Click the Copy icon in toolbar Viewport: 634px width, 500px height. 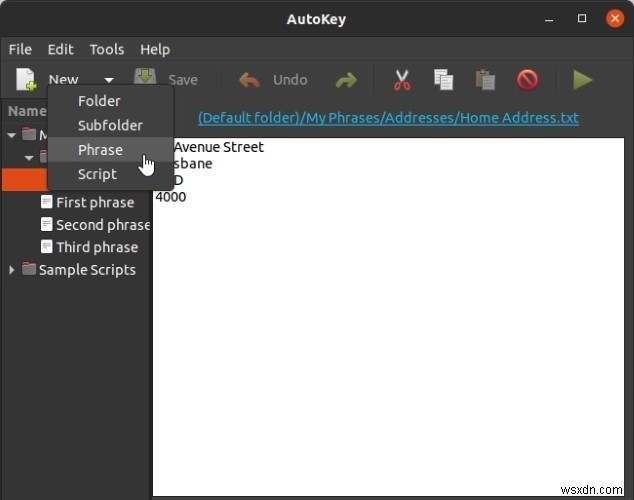tap(443, 80)
